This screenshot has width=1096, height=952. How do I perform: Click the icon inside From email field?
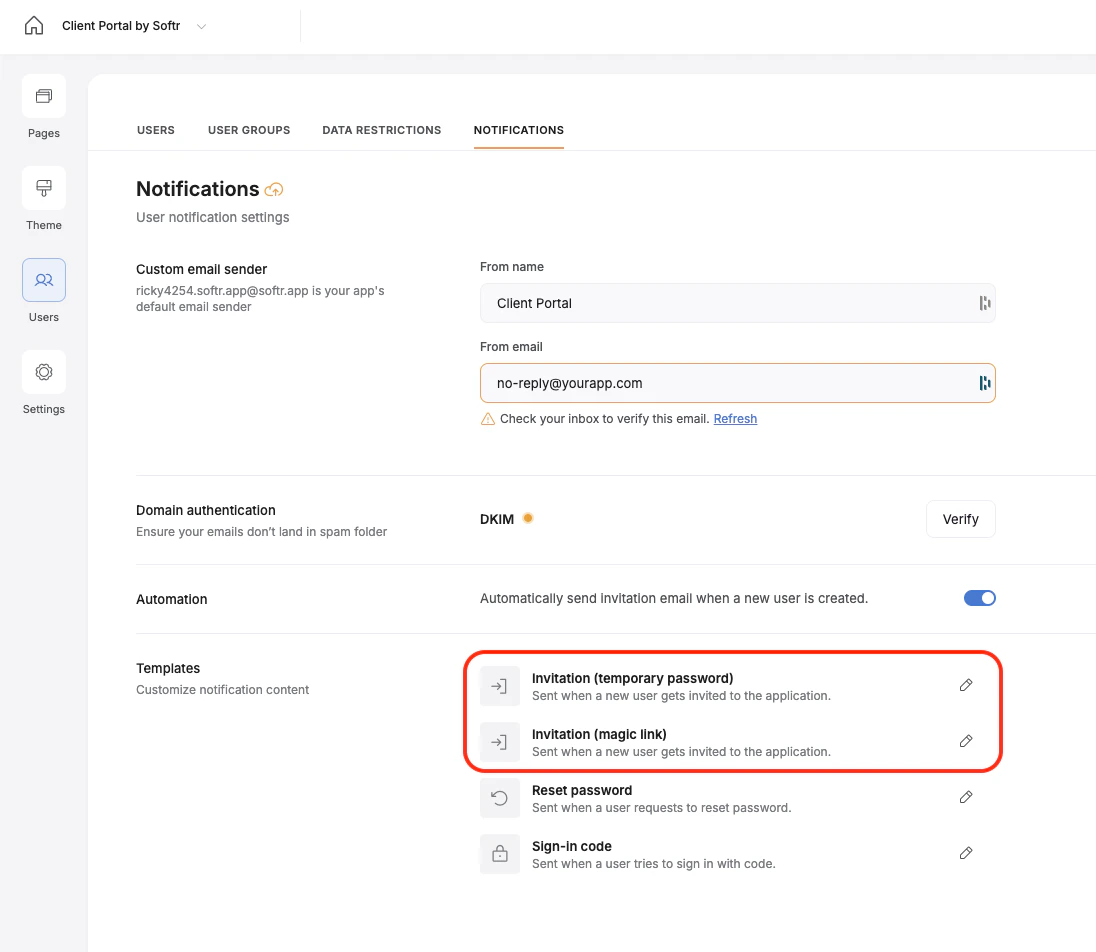(x=984, y=383)
